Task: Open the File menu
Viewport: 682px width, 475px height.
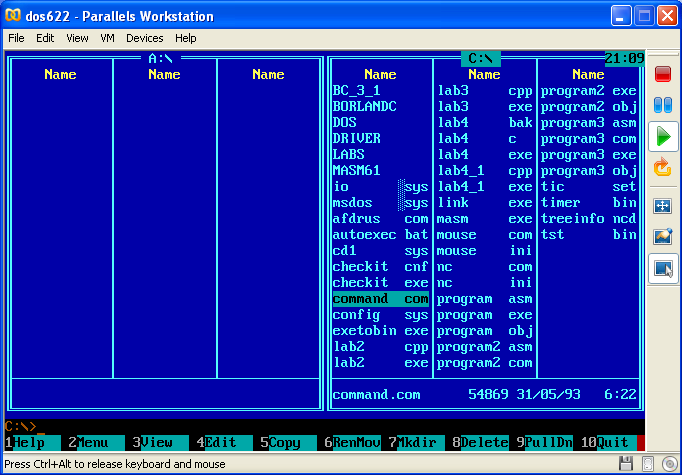Action: pos(17,38)
